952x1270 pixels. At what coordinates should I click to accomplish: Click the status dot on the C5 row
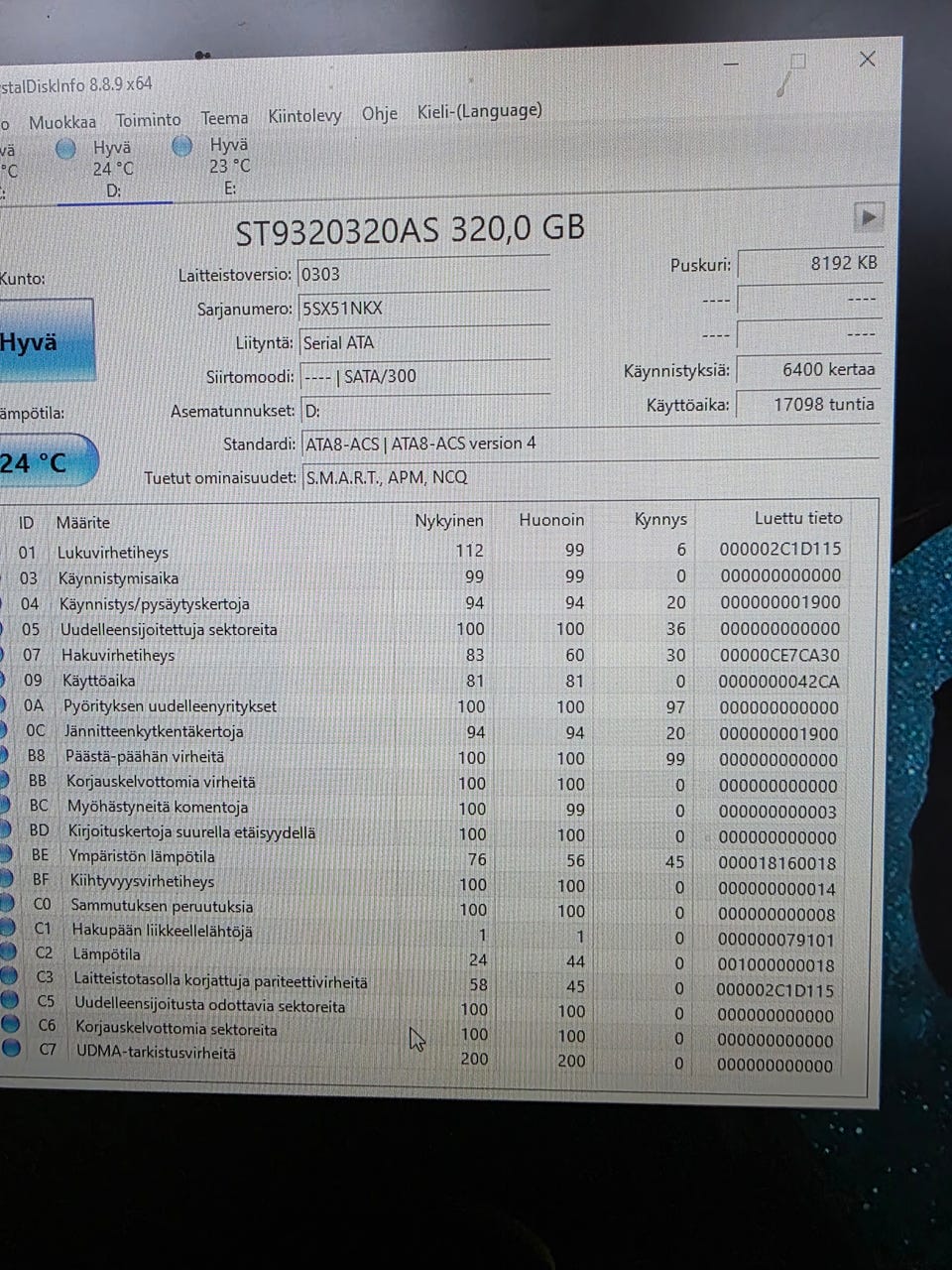10,999
